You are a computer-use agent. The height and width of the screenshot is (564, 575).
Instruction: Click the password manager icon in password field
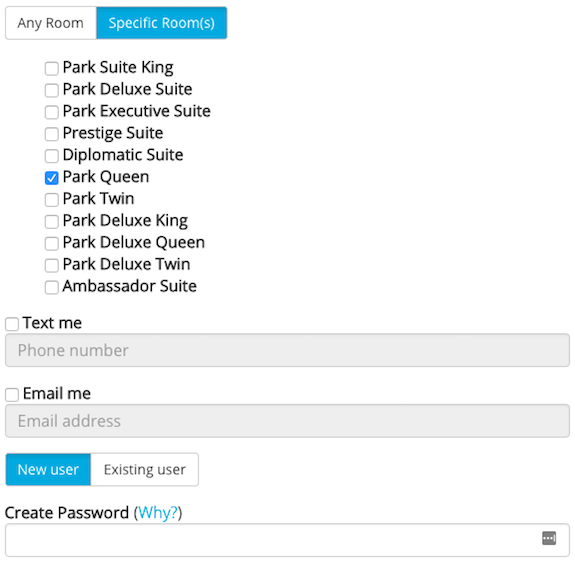point(549,538)
